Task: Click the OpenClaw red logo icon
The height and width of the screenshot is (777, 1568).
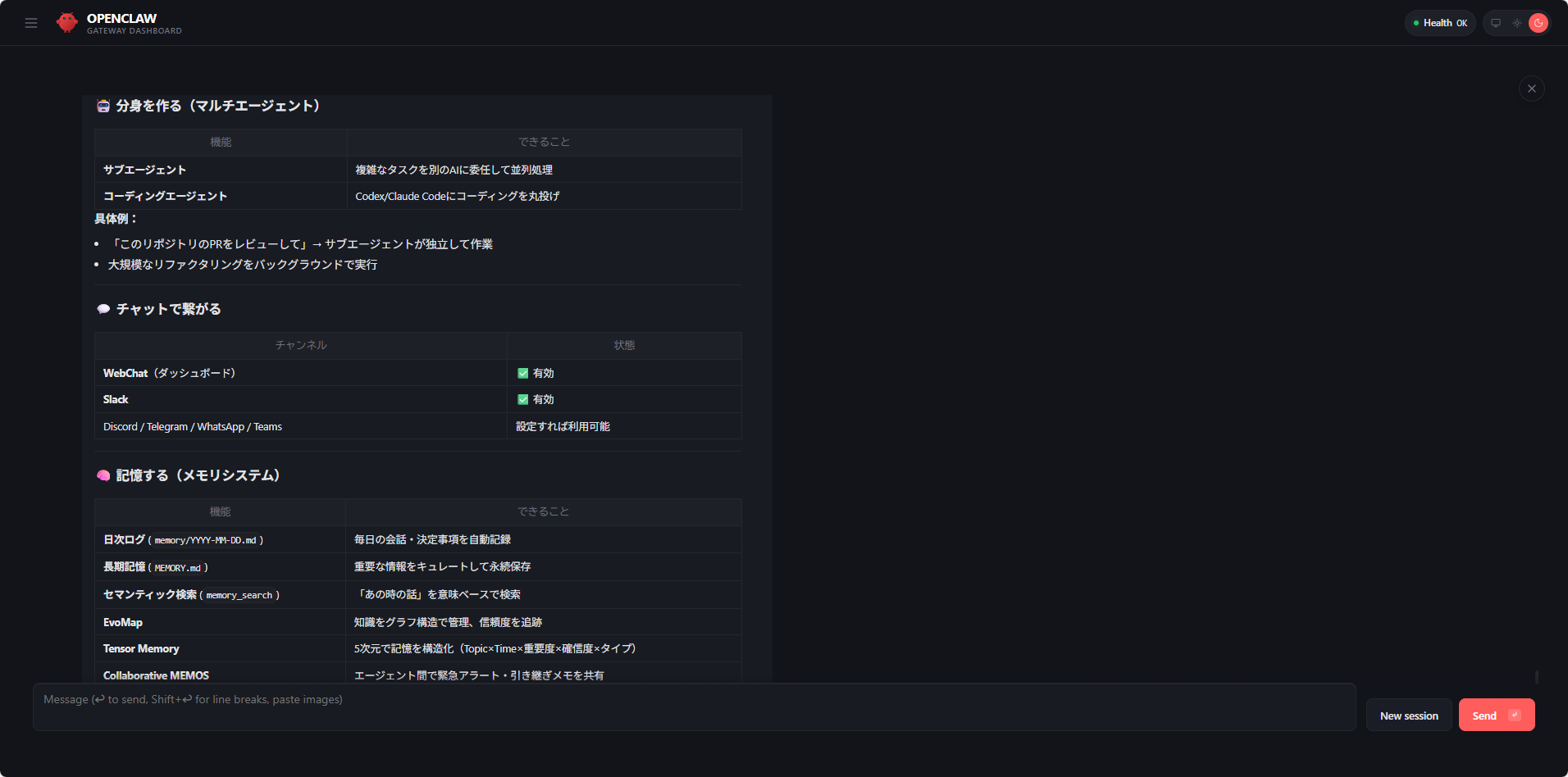Action: pos(67,23)
